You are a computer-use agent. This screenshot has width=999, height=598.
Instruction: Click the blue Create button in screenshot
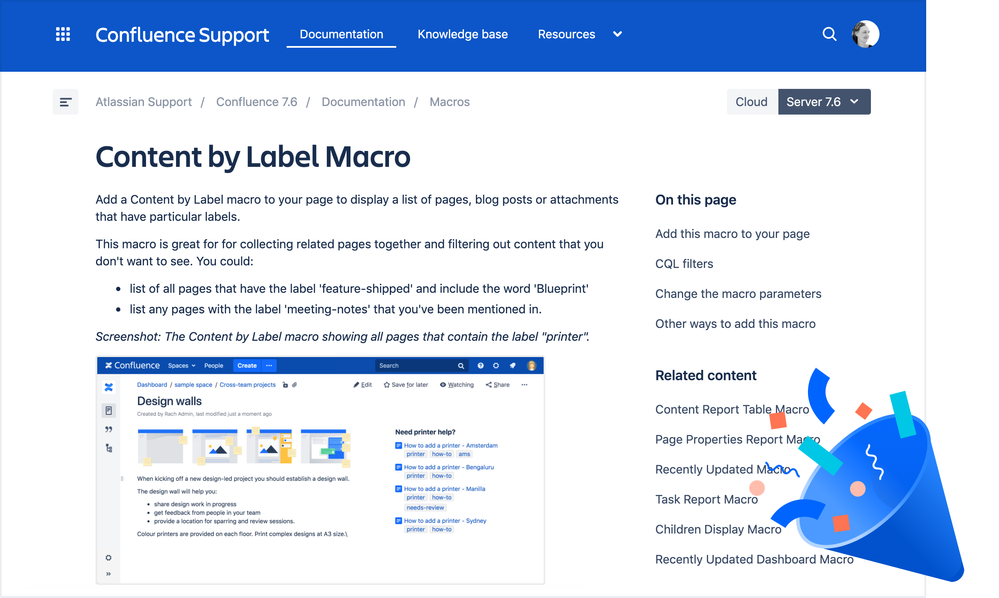(247, 366)
